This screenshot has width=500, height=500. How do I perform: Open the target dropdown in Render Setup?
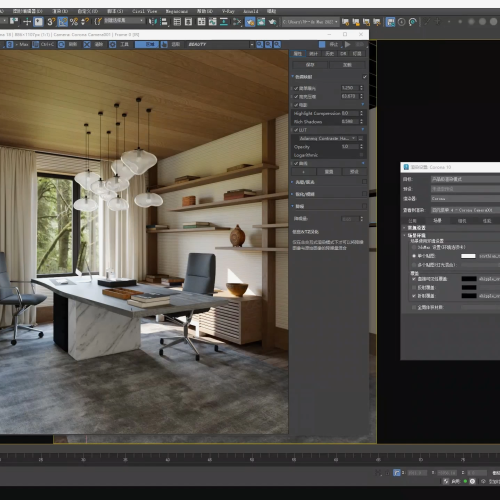coord(465,179)
